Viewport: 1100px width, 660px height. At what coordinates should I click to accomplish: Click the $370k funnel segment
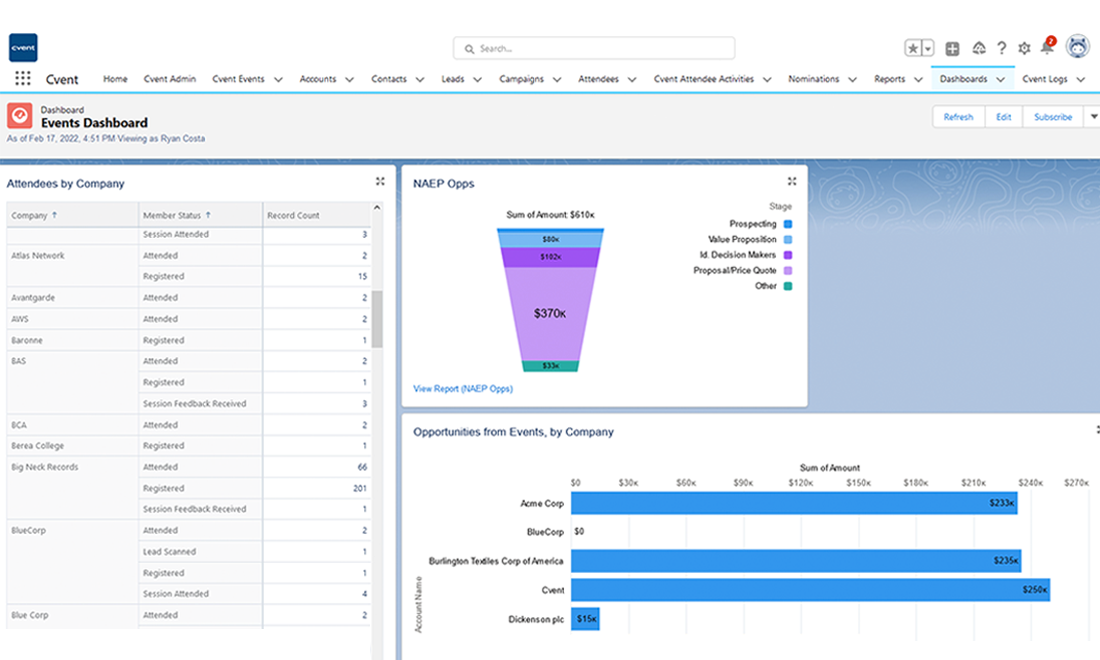(550, 314)
